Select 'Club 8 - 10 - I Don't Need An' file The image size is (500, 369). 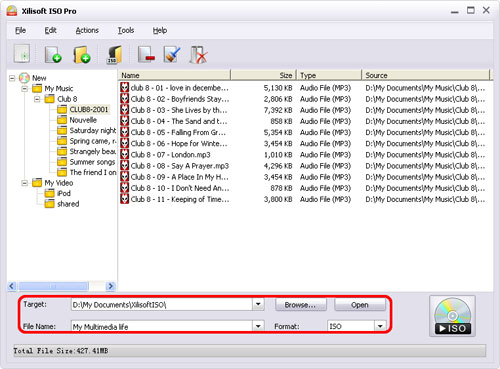click(x=180, y=188)
